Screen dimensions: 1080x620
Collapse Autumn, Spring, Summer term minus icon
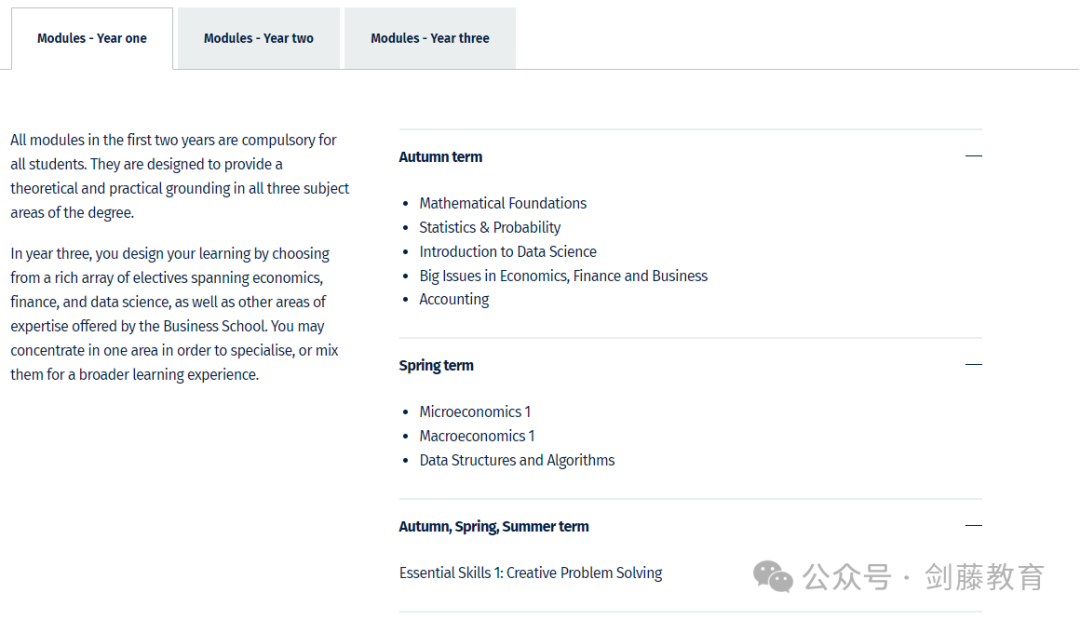[973, 526]
